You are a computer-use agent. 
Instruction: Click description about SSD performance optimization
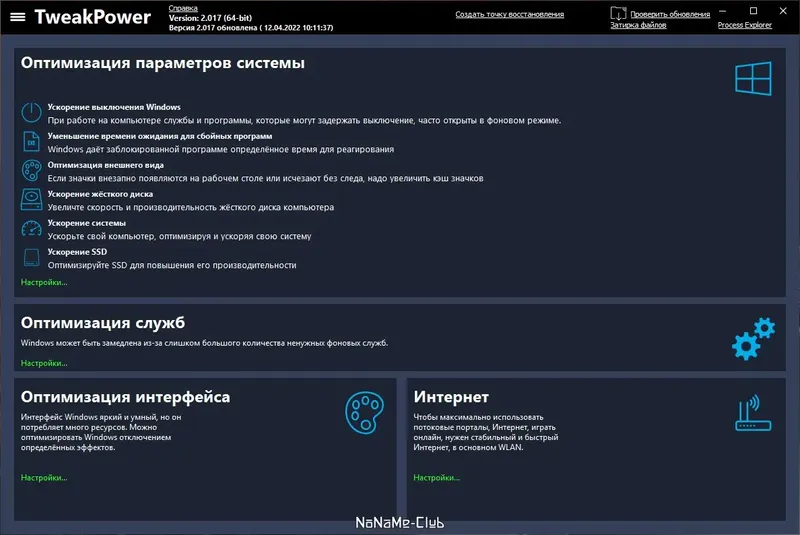coord(172,265)
